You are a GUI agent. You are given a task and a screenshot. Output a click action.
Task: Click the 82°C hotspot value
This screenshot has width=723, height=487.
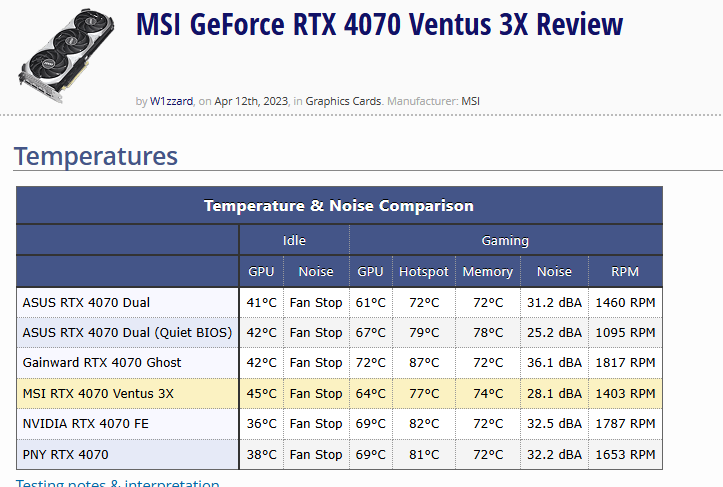(424, 423)
